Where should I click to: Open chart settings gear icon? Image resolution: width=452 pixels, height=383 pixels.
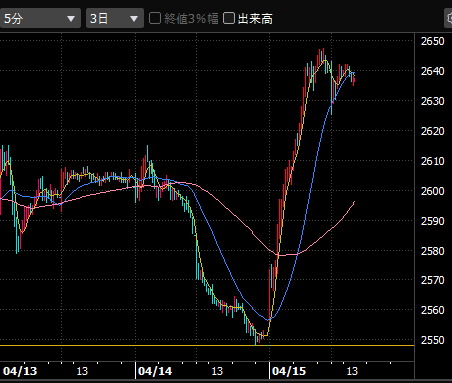[449, 18]
